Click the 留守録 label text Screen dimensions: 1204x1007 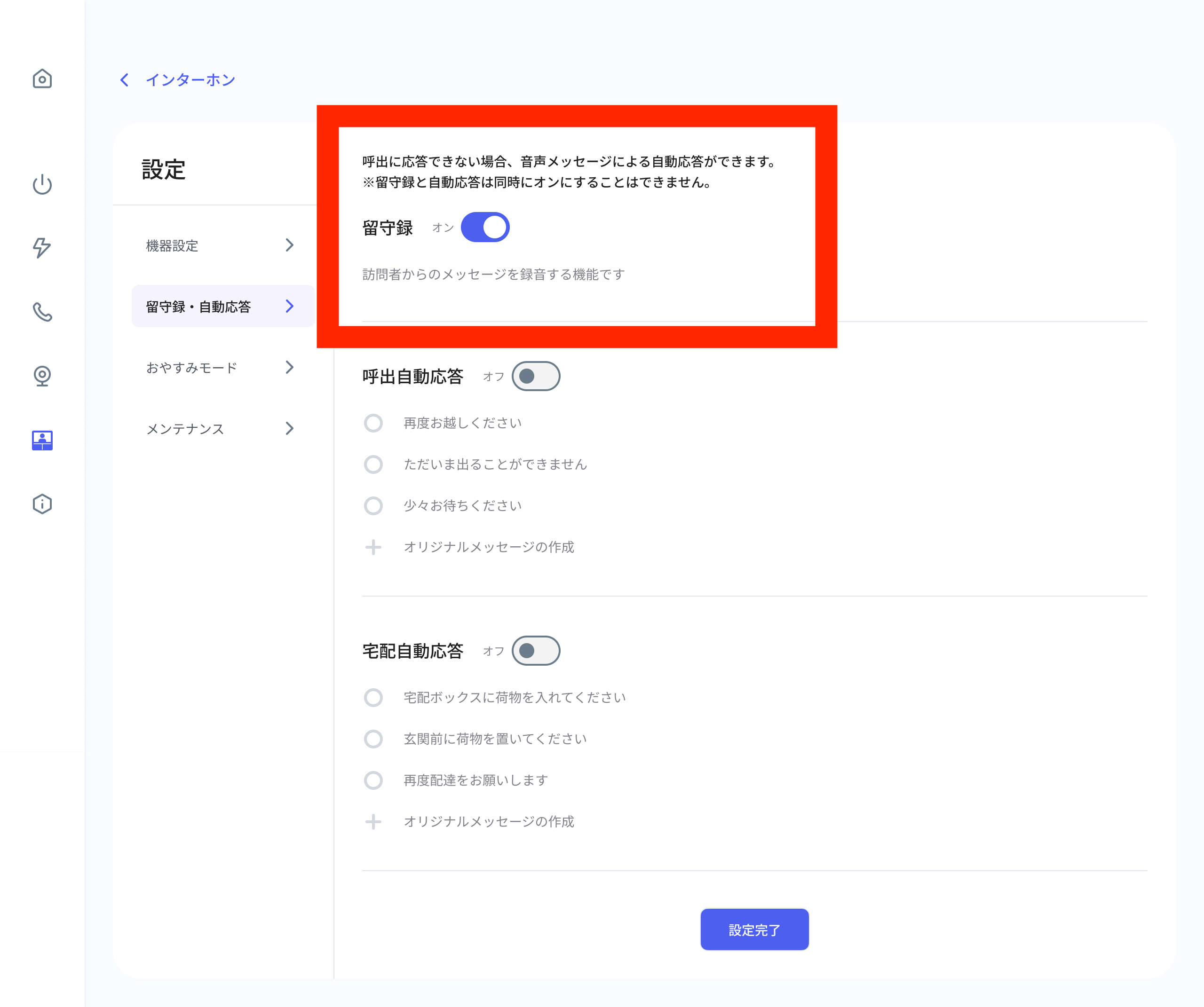(x=388, y=228)
